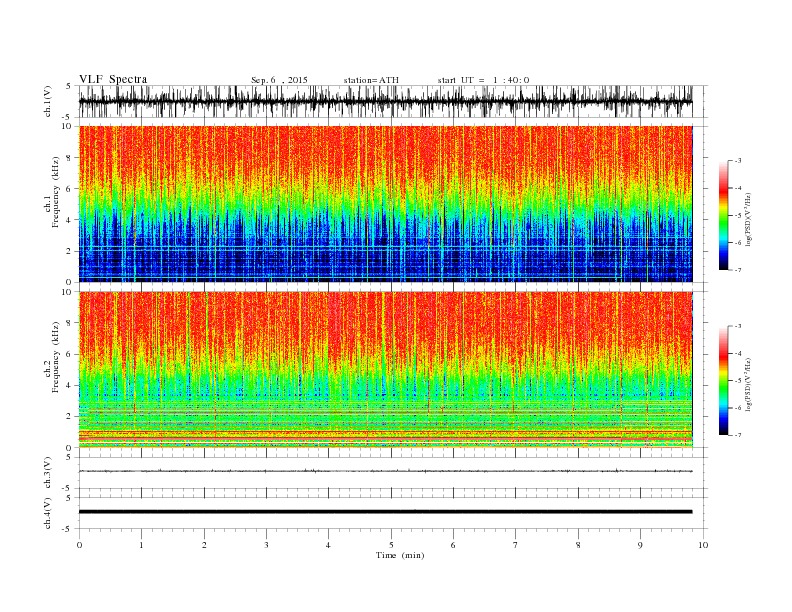Click the "2" kHz tick on ch.2 spectrogram axis
This screenshot has width=792, height=612.
tap(70, 417)
